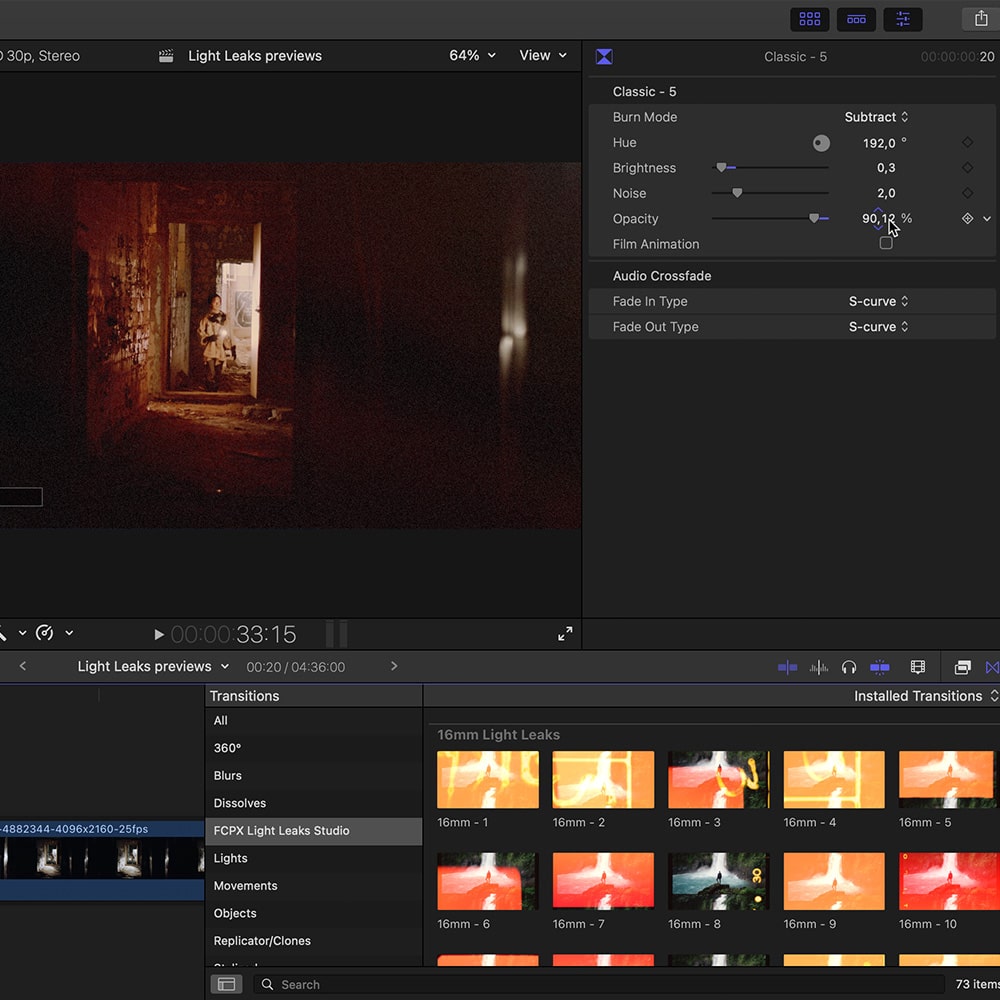Expand the viewer zoom 64% menu

pyautogui.click(x=472, y=56)
